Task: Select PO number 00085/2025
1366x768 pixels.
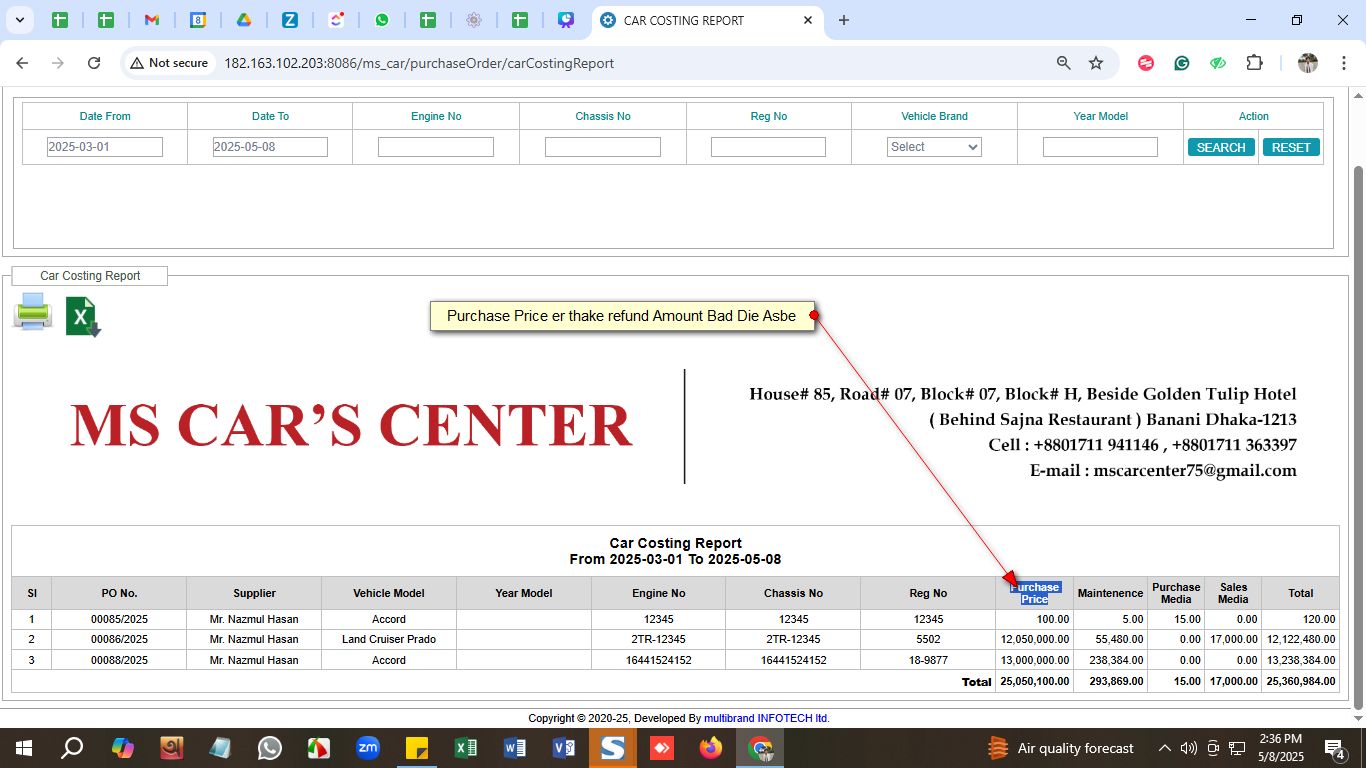Action: point(119,619)
